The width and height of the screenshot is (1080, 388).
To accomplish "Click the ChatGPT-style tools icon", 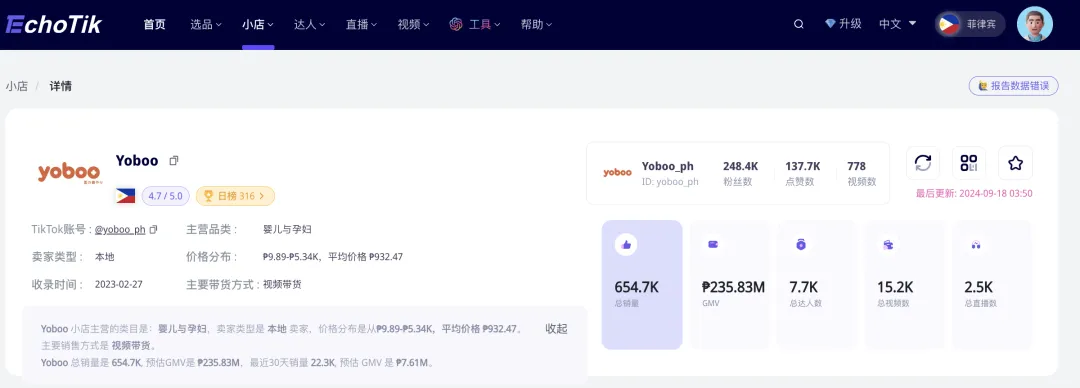I will pyautogui.click(x=455, y=24).
